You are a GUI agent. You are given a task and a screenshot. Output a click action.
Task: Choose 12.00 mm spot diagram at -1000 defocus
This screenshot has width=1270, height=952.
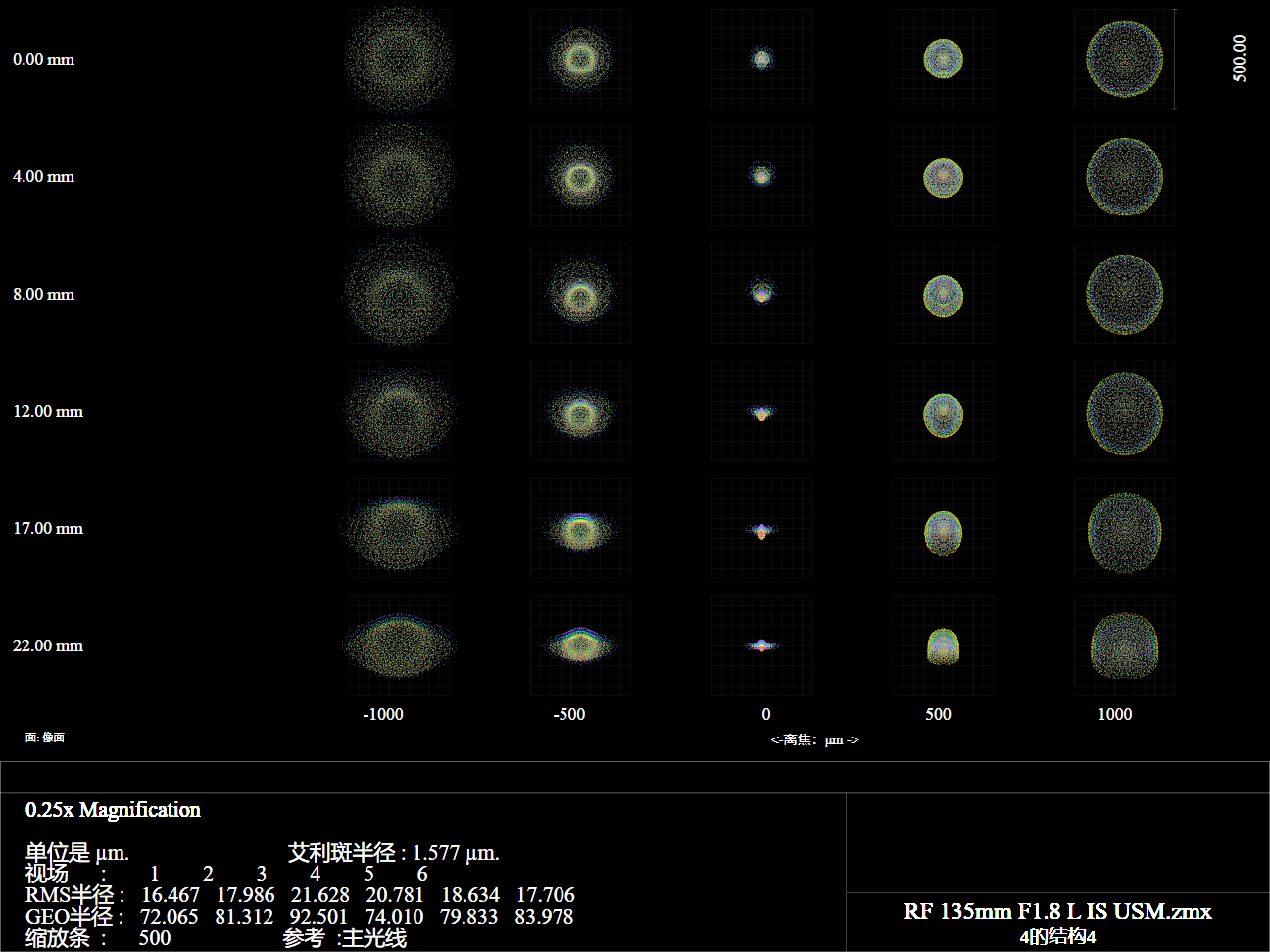[399, 411]
